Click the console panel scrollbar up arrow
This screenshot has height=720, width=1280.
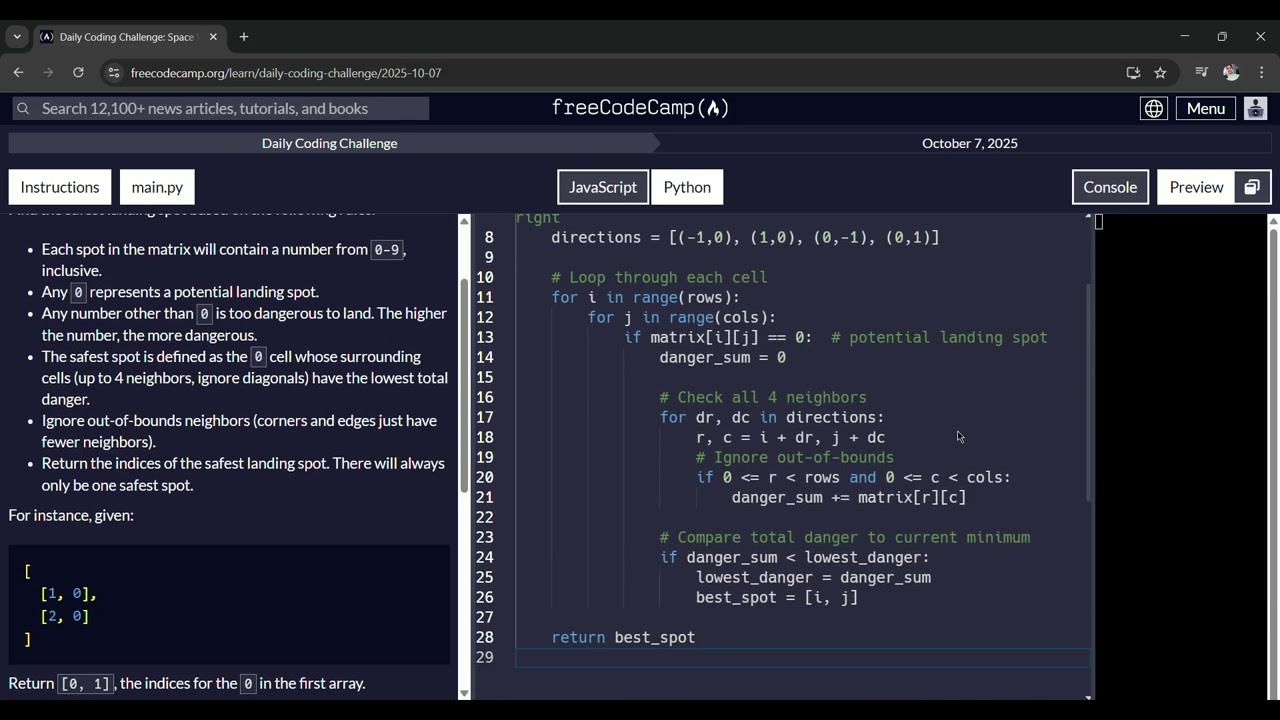coord(1273,220)
